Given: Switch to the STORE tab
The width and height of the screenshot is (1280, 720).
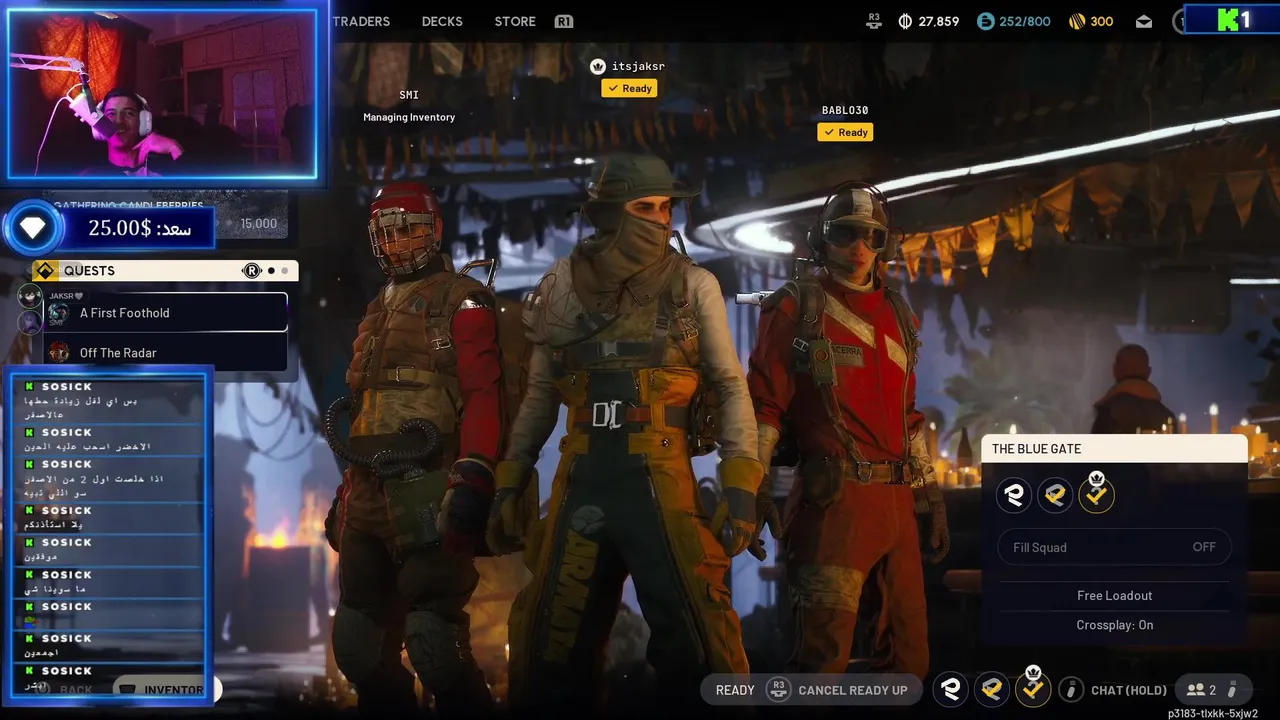Looking at the screenshot, I should pos(515,21).
